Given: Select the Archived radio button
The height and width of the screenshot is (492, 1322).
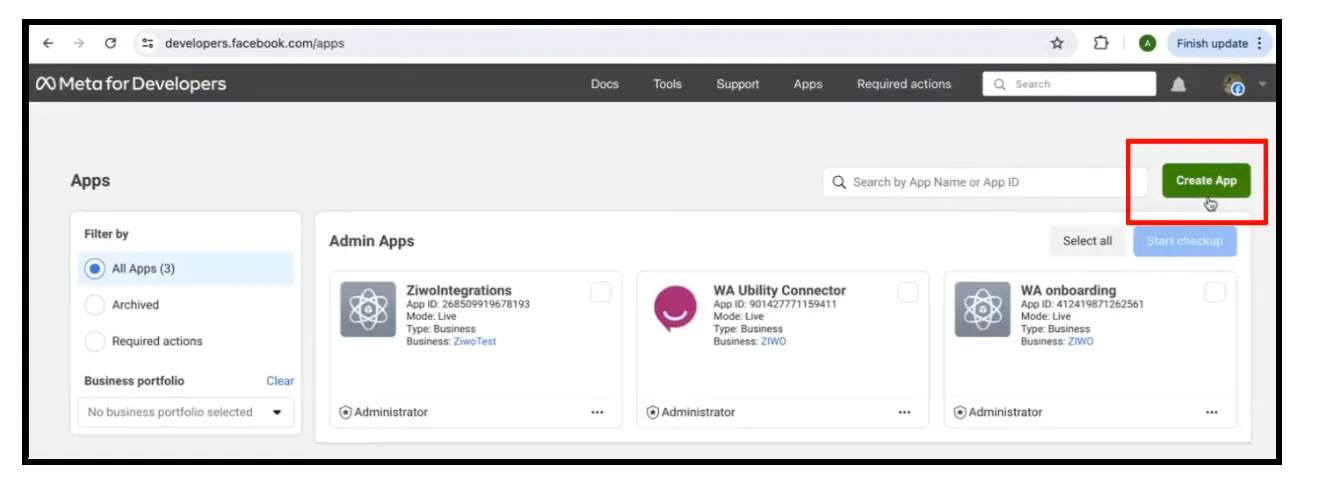Looking at the screenshot, I should pyautogui.click(x=95, y=305).
